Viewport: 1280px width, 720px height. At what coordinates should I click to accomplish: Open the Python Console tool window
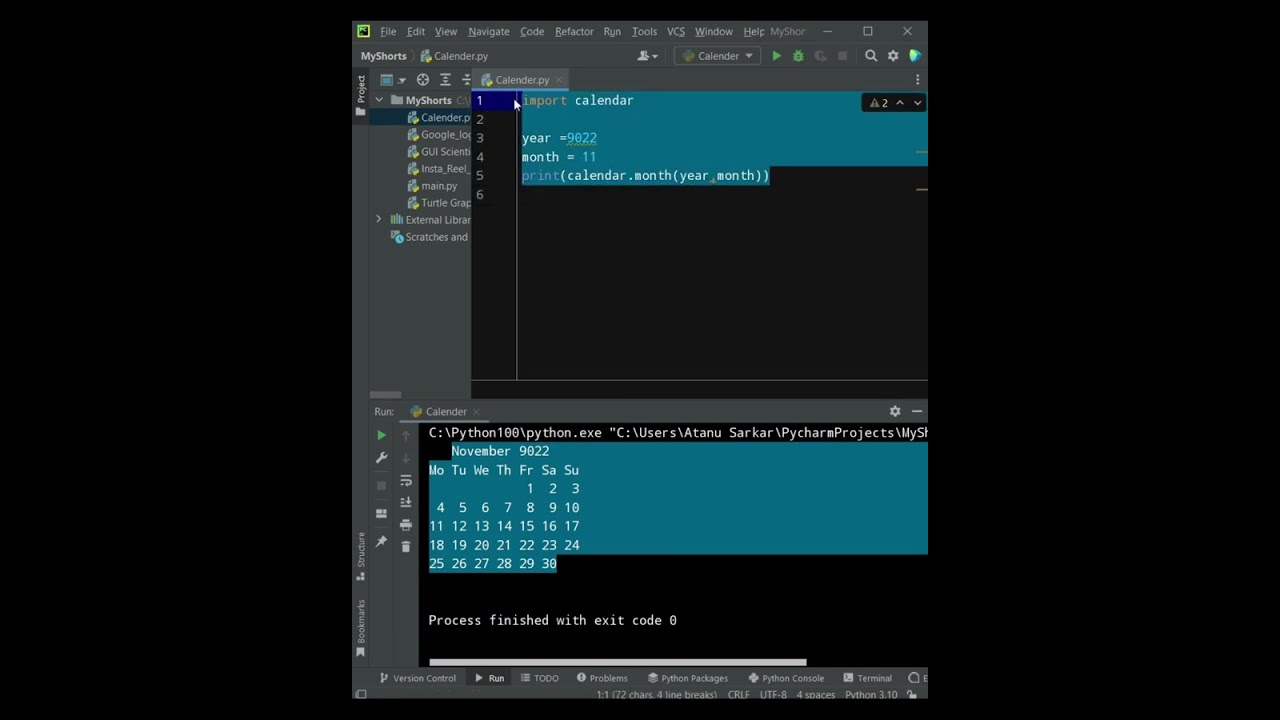(x=786, y=678)
